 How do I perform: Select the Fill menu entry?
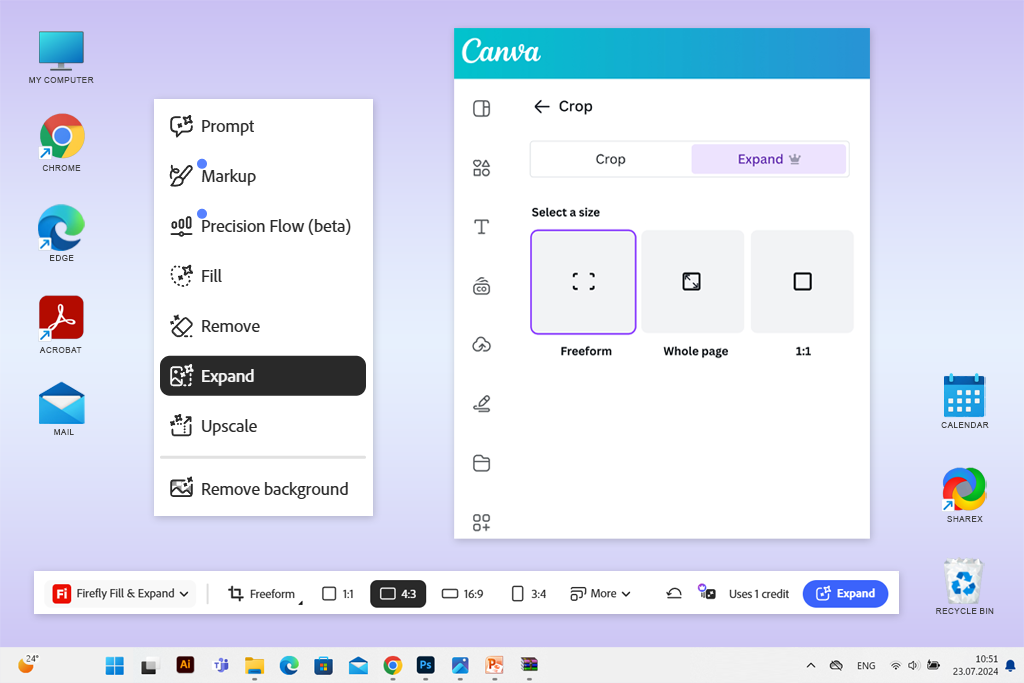(263, 276)
